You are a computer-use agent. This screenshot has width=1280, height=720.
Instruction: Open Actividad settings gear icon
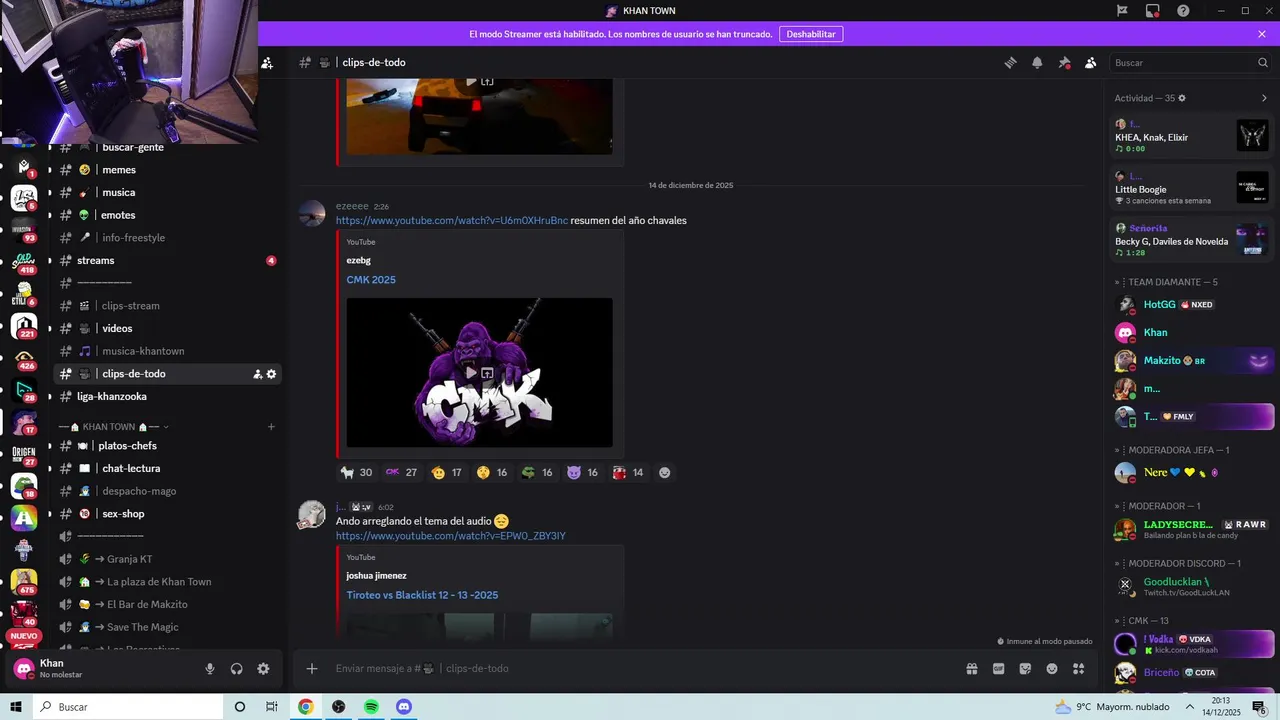(x=1182, y=98)
